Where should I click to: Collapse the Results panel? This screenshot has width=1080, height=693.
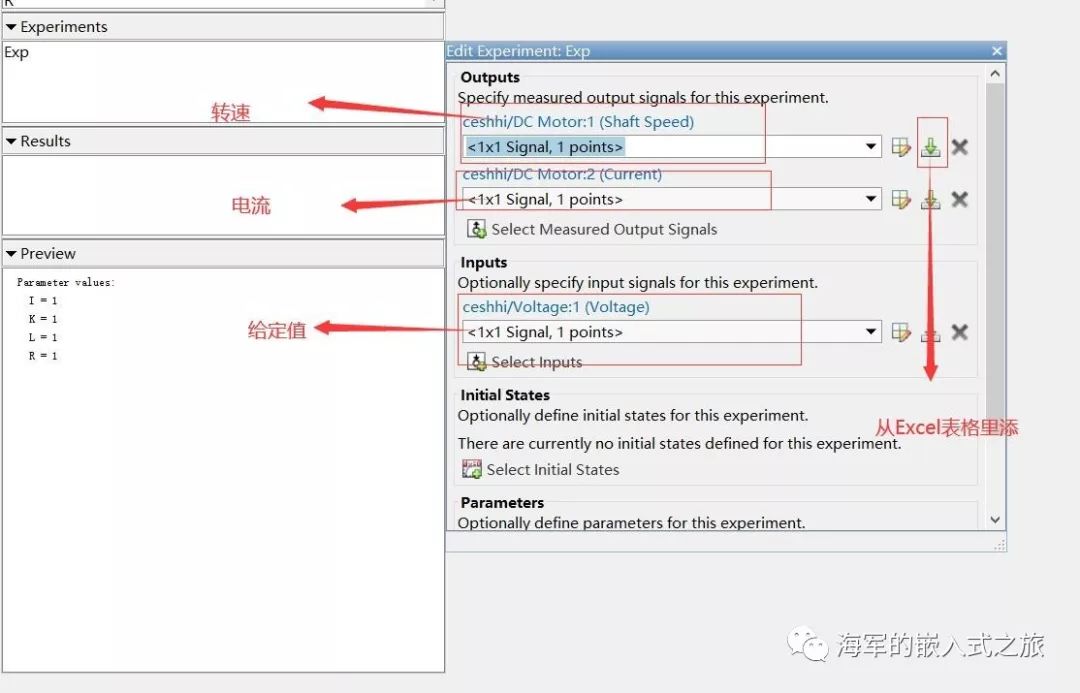[x=11, y=141]
